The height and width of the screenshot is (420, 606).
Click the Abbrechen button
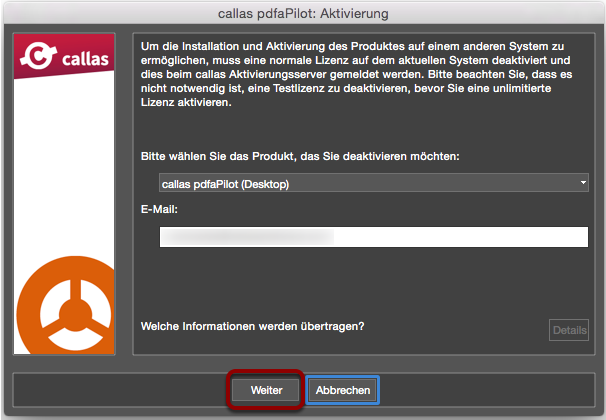point(342,390)
